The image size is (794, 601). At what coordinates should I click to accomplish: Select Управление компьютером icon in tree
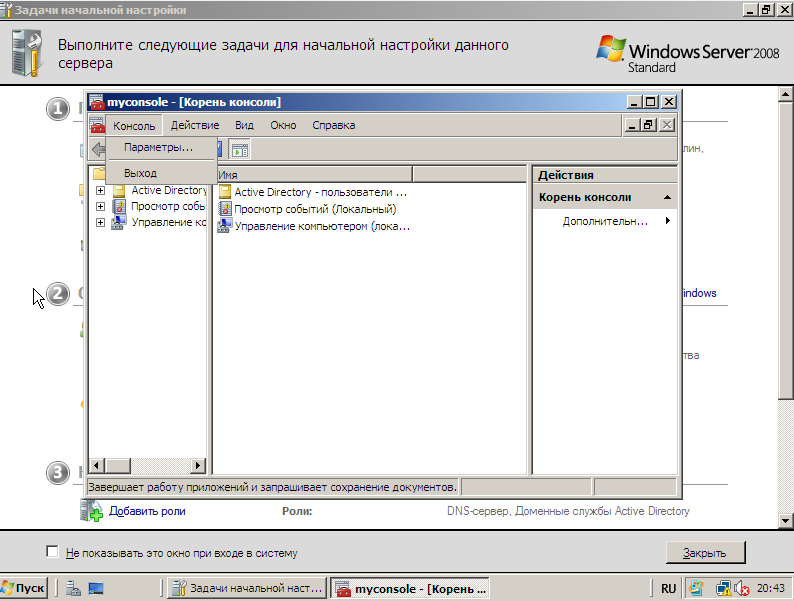coord(119,223)
